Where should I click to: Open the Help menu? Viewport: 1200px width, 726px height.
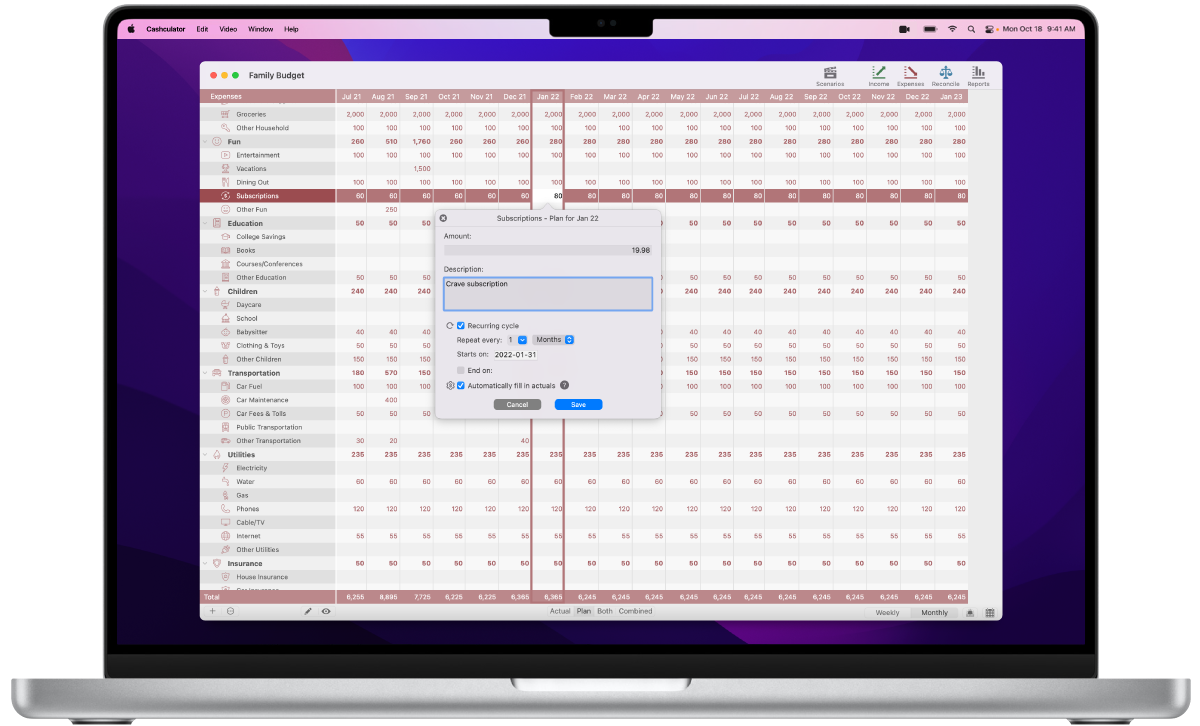pos(291,29)
